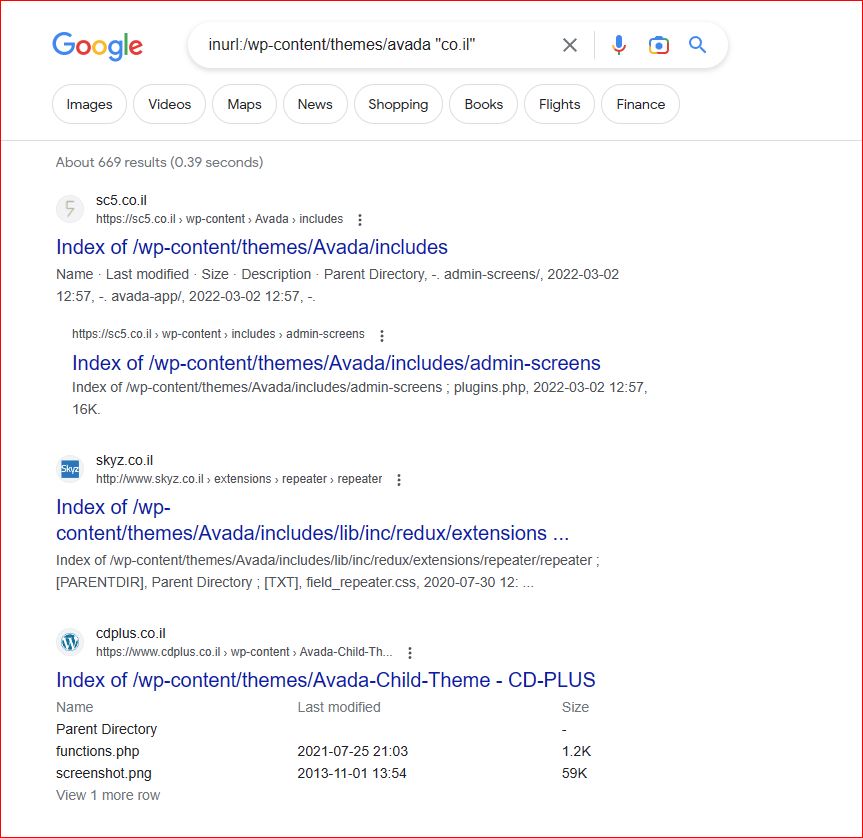Click the sc5.co.il admin-screens breadcrumb URL
The width and height of the screenshot is (863, 838).
click(219, 334)
